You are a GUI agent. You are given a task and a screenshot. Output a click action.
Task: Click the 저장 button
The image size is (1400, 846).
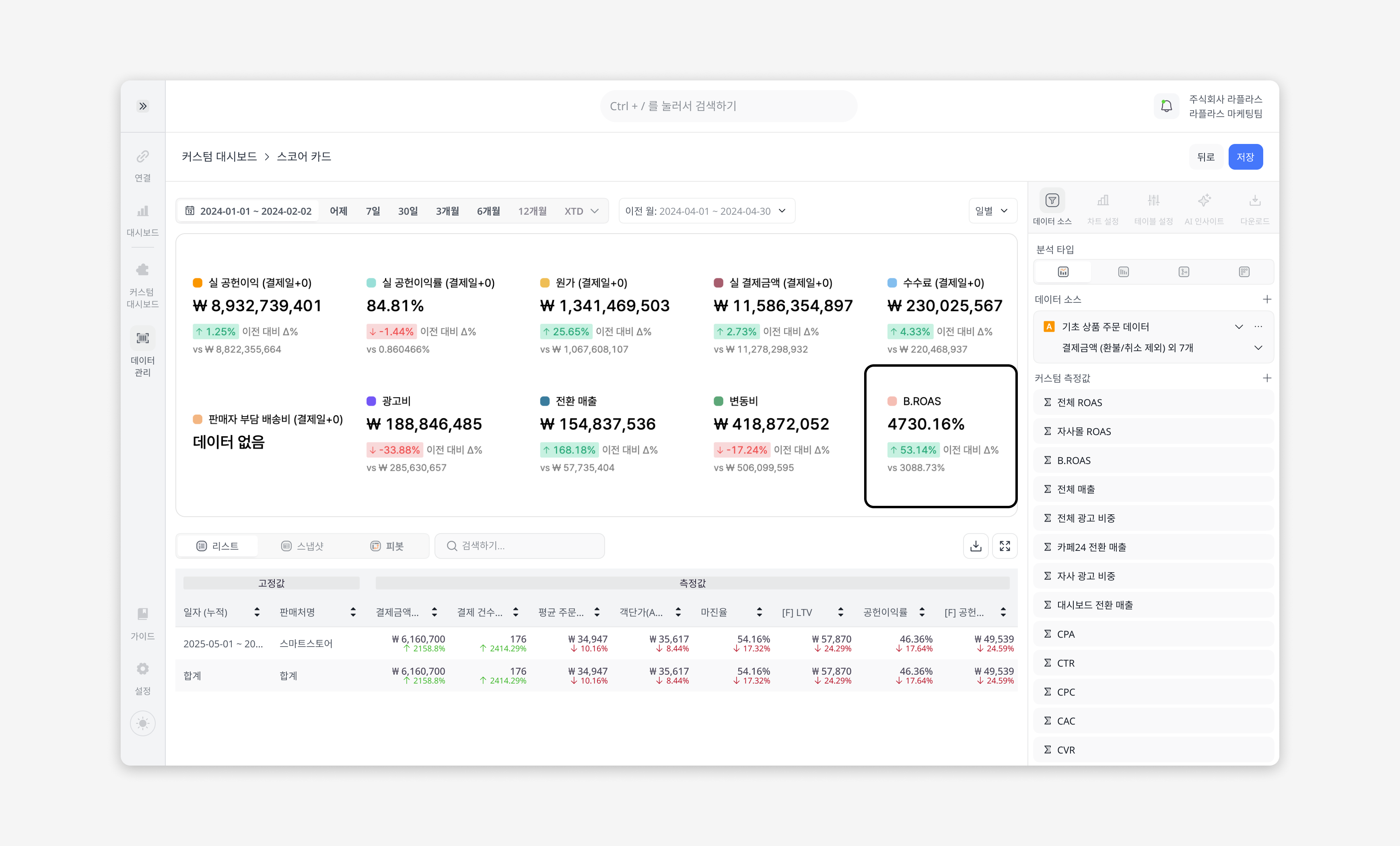pyautogui.click(x=1245, y=157)
